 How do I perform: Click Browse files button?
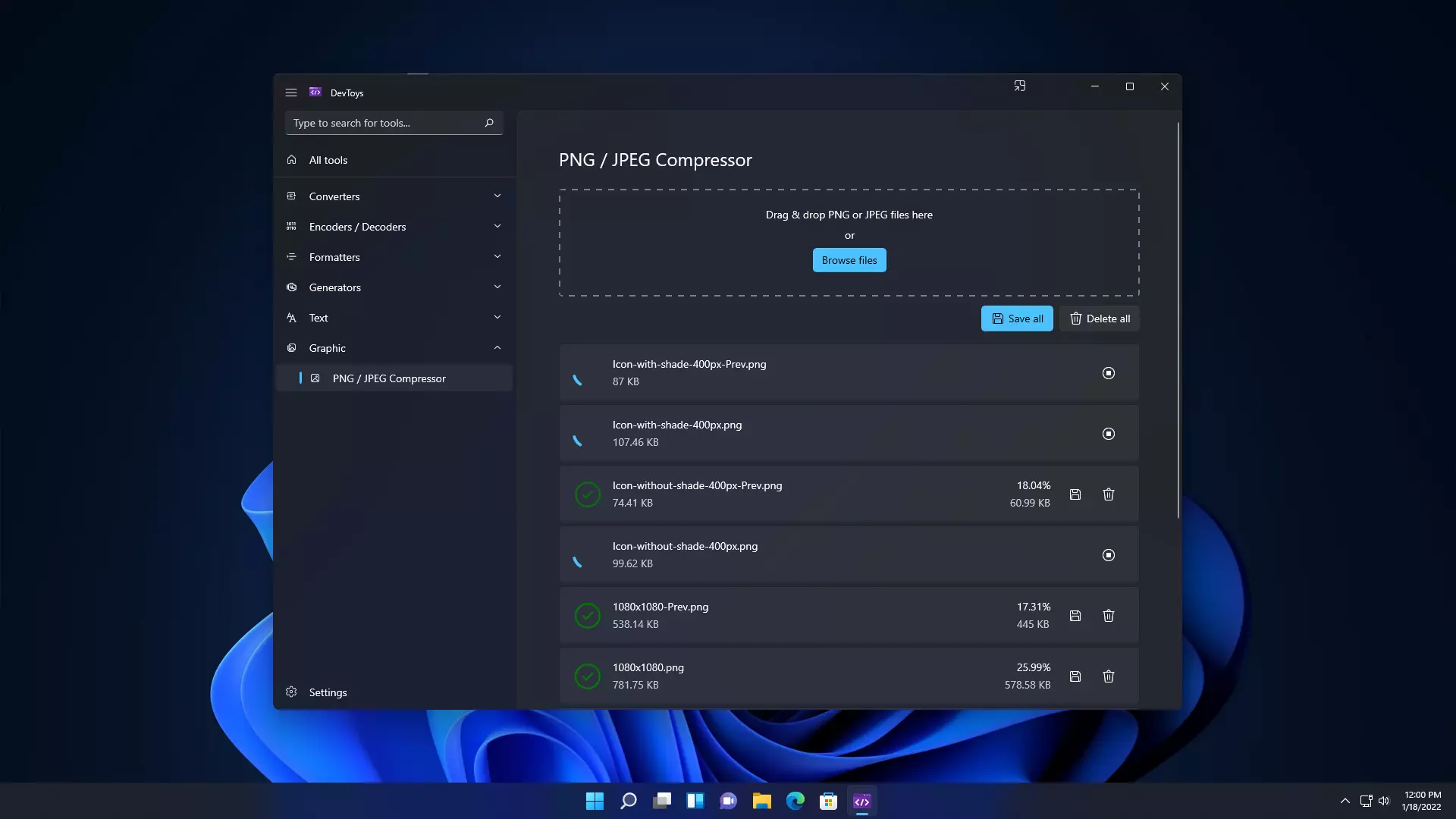click(x=849, y=260)
